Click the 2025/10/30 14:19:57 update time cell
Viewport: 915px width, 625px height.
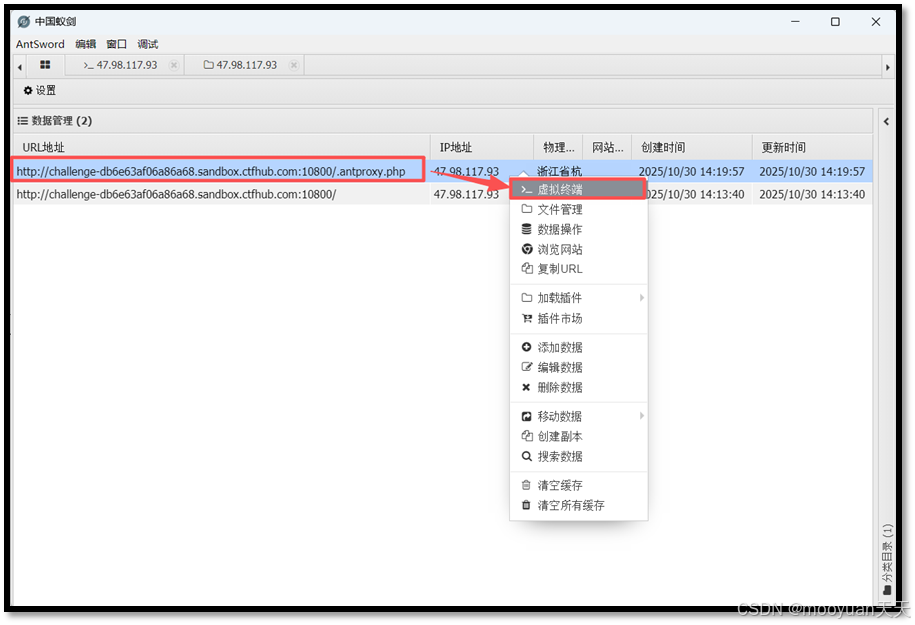point(812,172)
